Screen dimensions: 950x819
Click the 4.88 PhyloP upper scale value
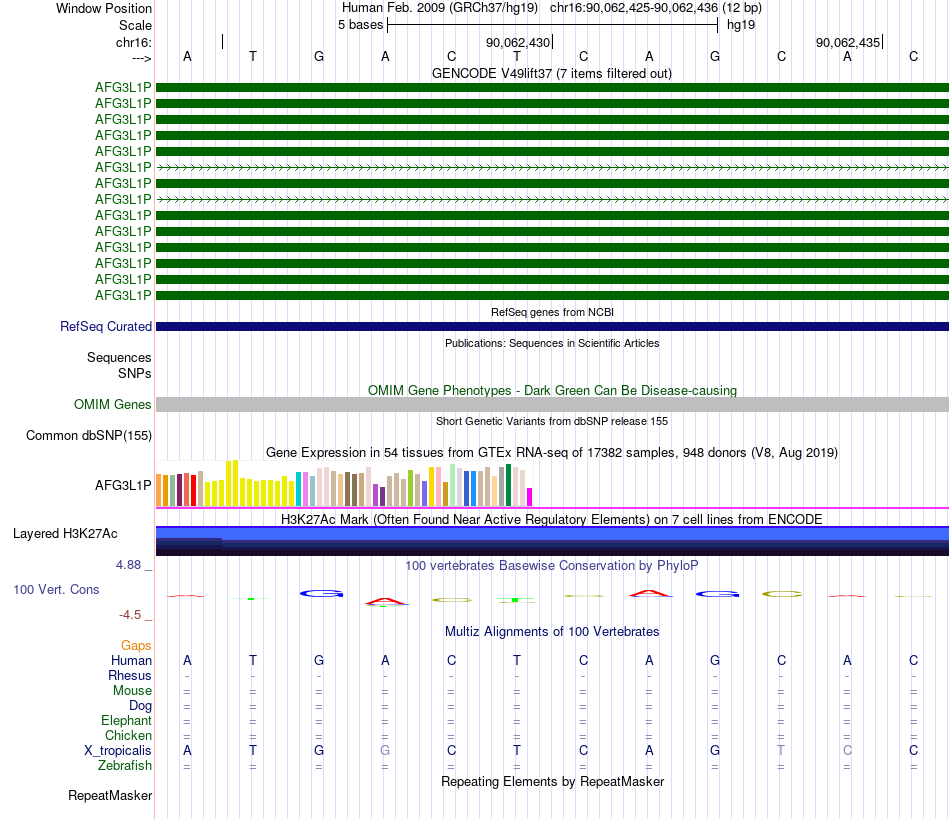tap(128, 565)
